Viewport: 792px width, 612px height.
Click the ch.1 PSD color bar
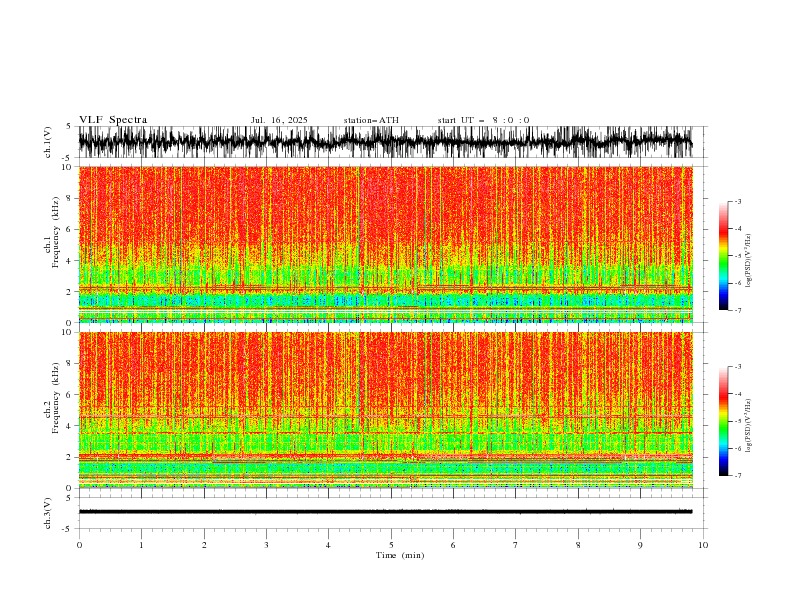point(723,256)
